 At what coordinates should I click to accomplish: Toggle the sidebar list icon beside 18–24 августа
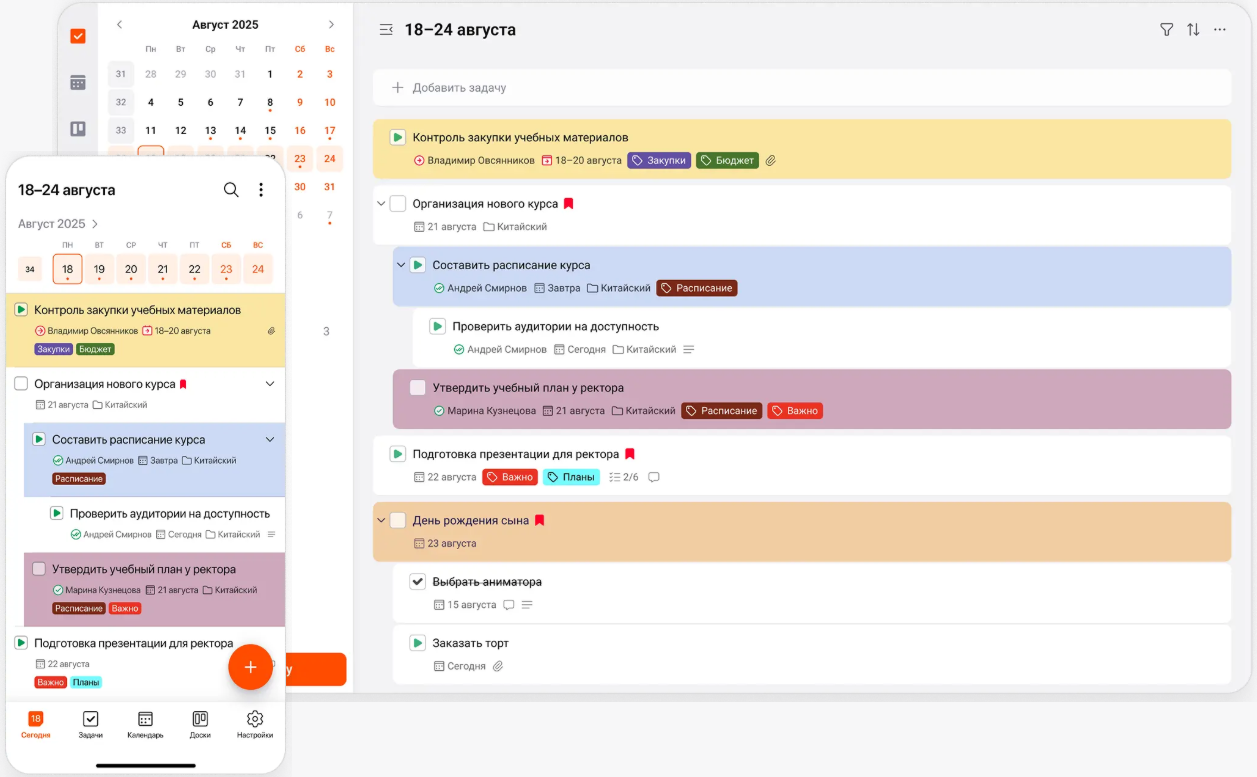pyautogui.click(x=386, y=30)
